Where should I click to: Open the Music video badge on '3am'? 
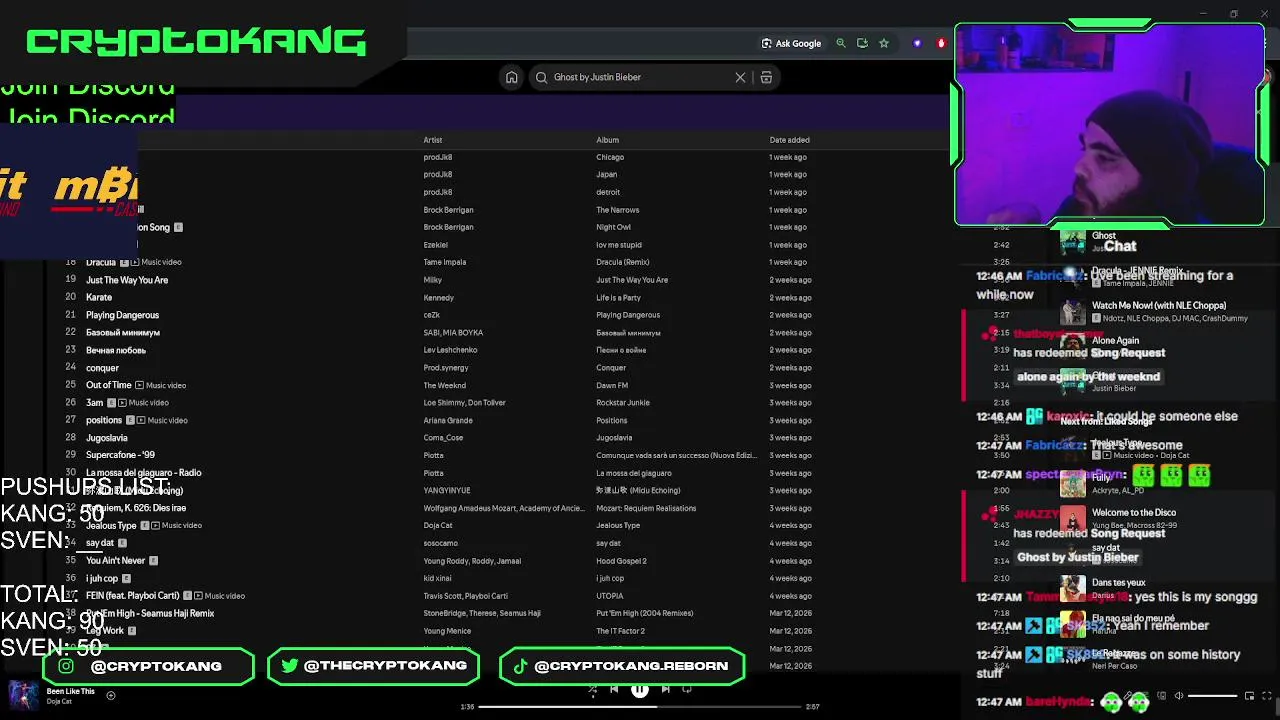144,403
